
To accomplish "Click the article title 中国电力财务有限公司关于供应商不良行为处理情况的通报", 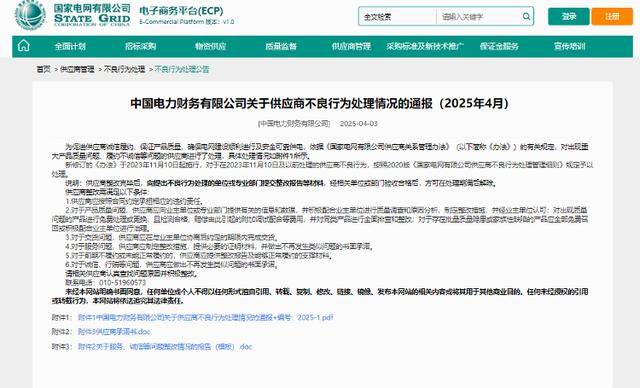I will [320, 103].
